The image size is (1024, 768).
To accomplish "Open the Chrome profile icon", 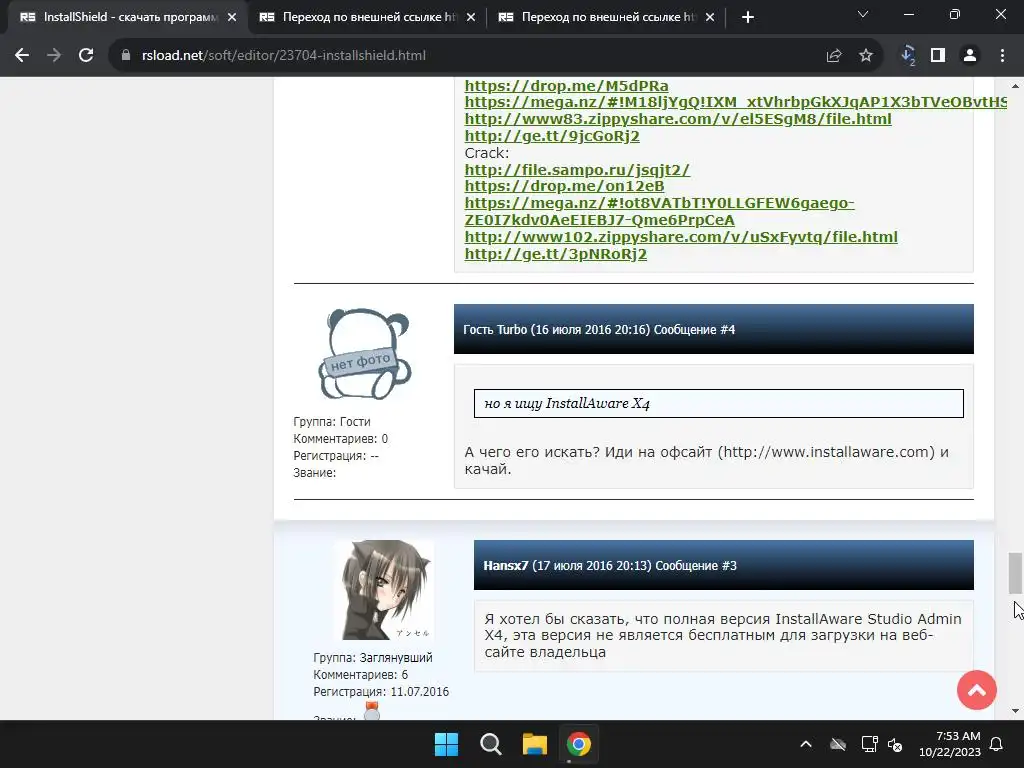I will (x=970, y=56).
